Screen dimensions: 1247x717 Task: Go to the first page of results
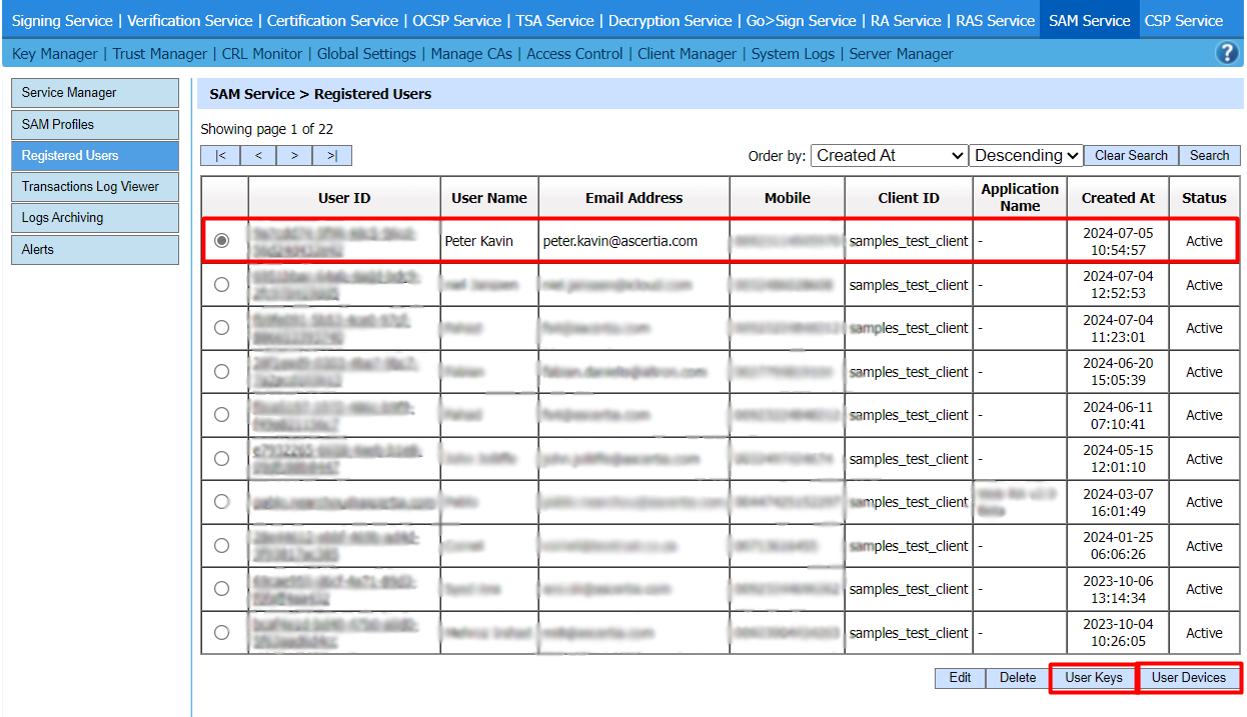220,156
